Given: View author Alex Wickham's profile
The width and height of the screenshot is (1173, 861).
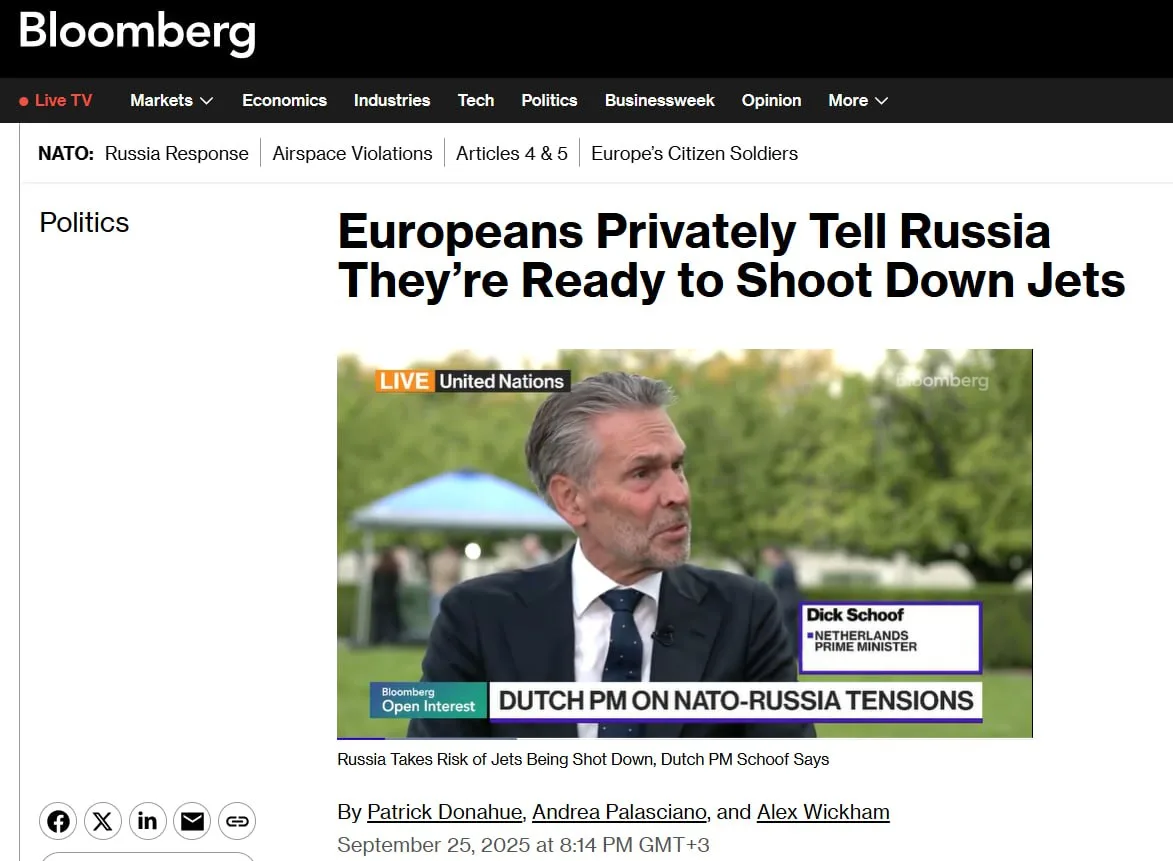Looking at the screenshot, I should (822, 811).
